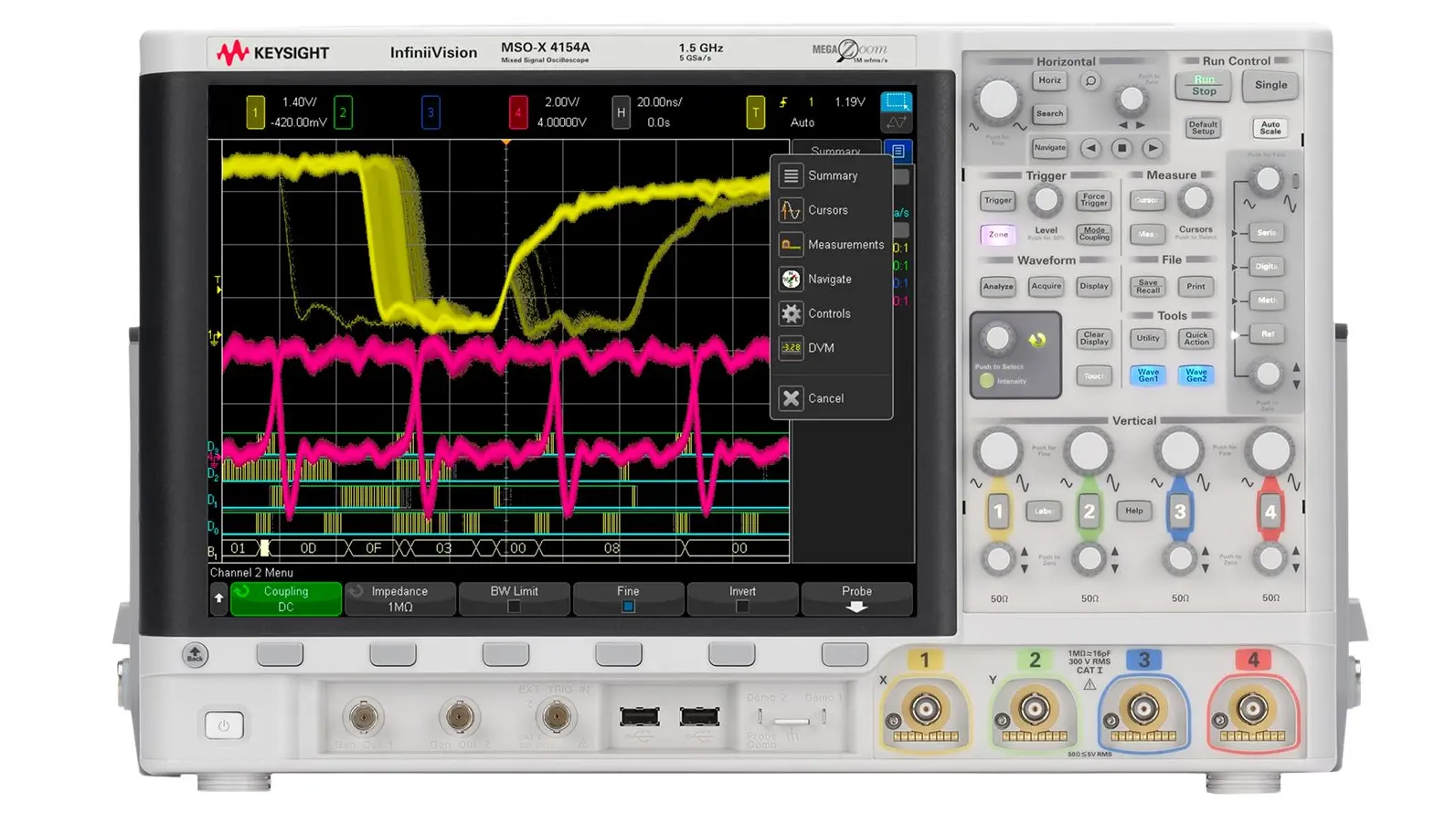Viewport: 1456px width, 814px height.
Task: Toggle the Touch key
Action: pyautogui.click(x=1094, y=375)
